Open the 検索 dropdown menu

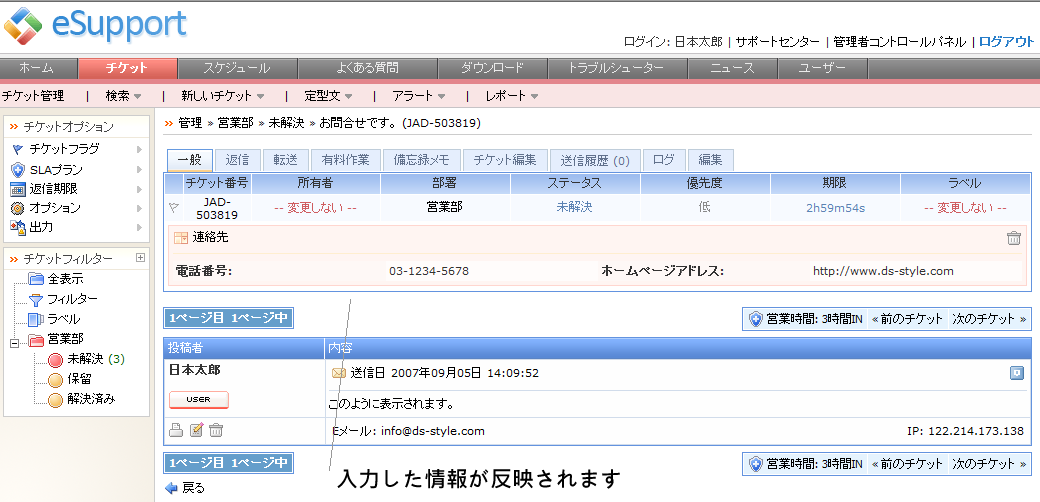click(123, 96)
